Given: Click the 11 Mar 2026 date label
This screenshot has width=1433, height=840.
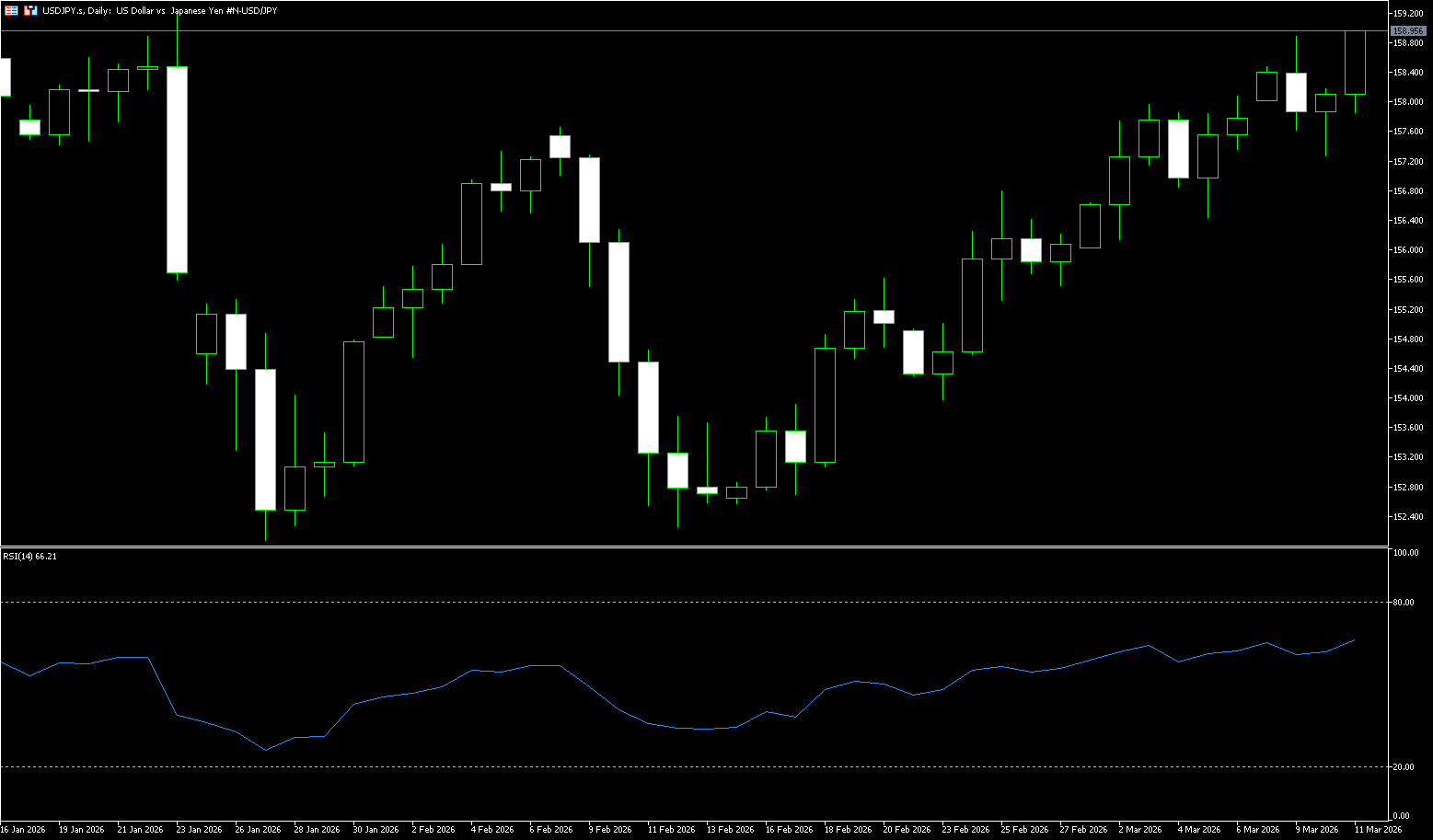Looking at the screenshot, I should (x=1379, y=829).
